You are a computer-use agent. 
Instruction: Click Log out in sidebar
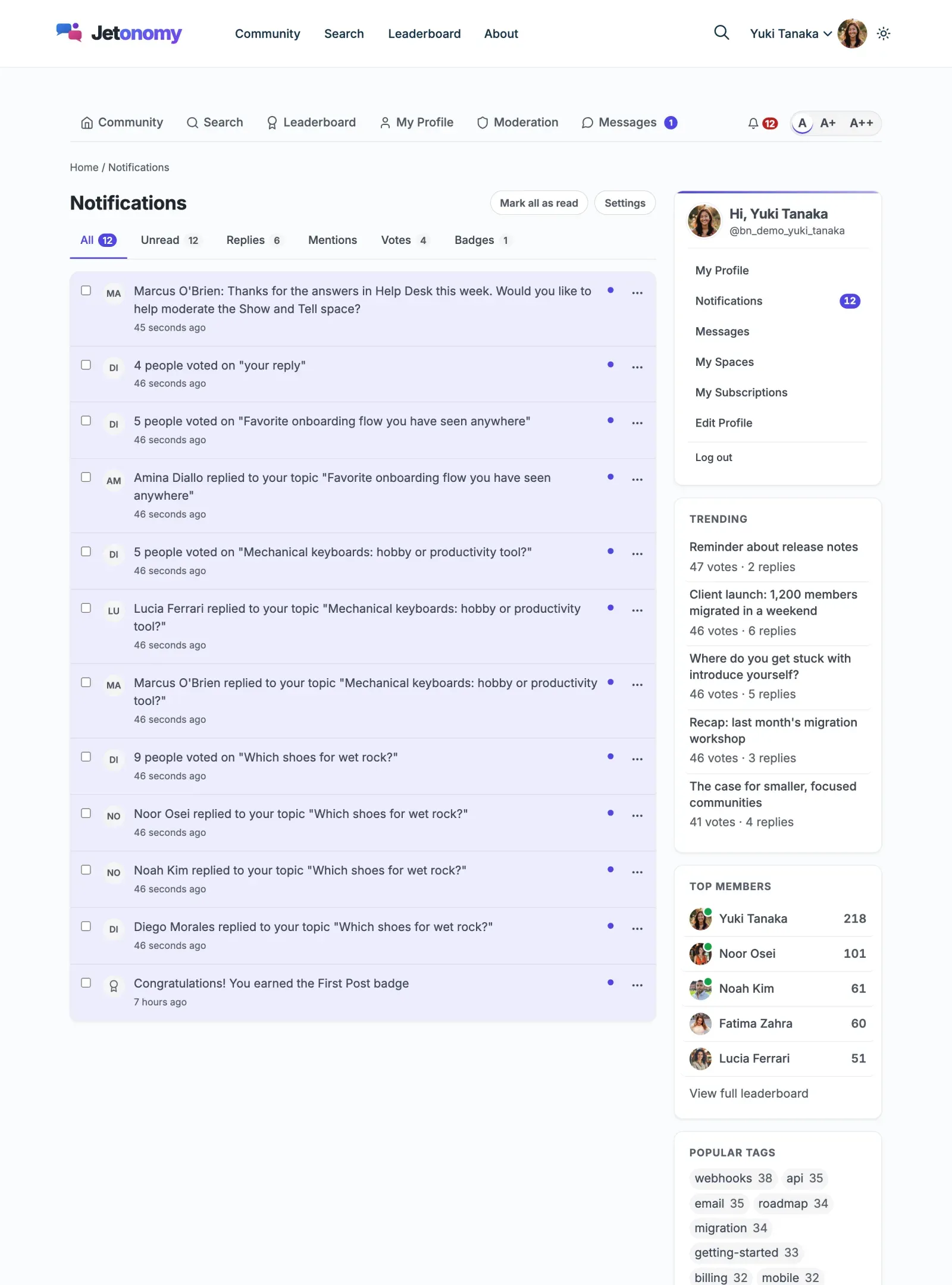point(713,457)
